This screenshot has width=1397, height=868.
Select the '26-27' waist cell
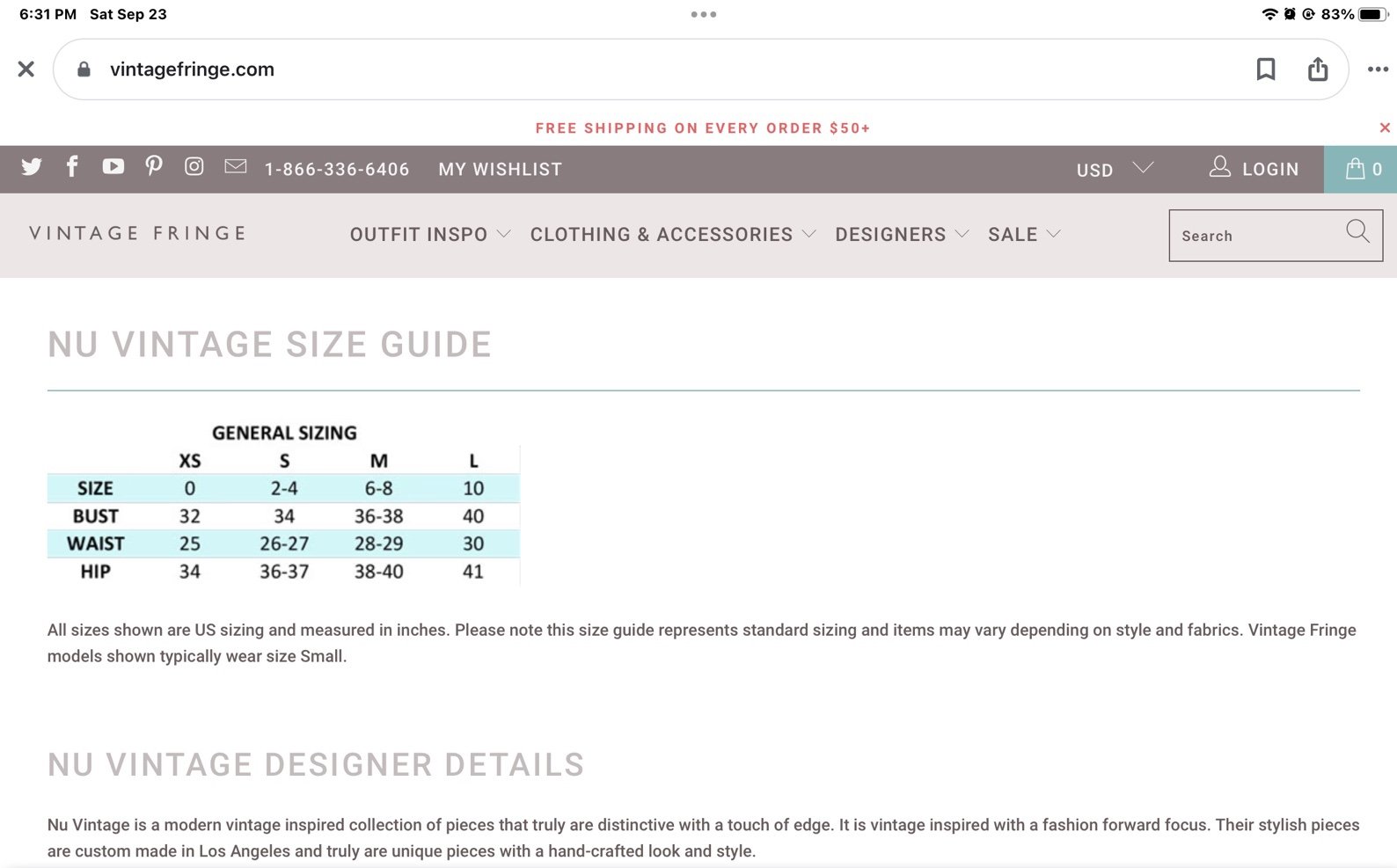pos(284,543)
